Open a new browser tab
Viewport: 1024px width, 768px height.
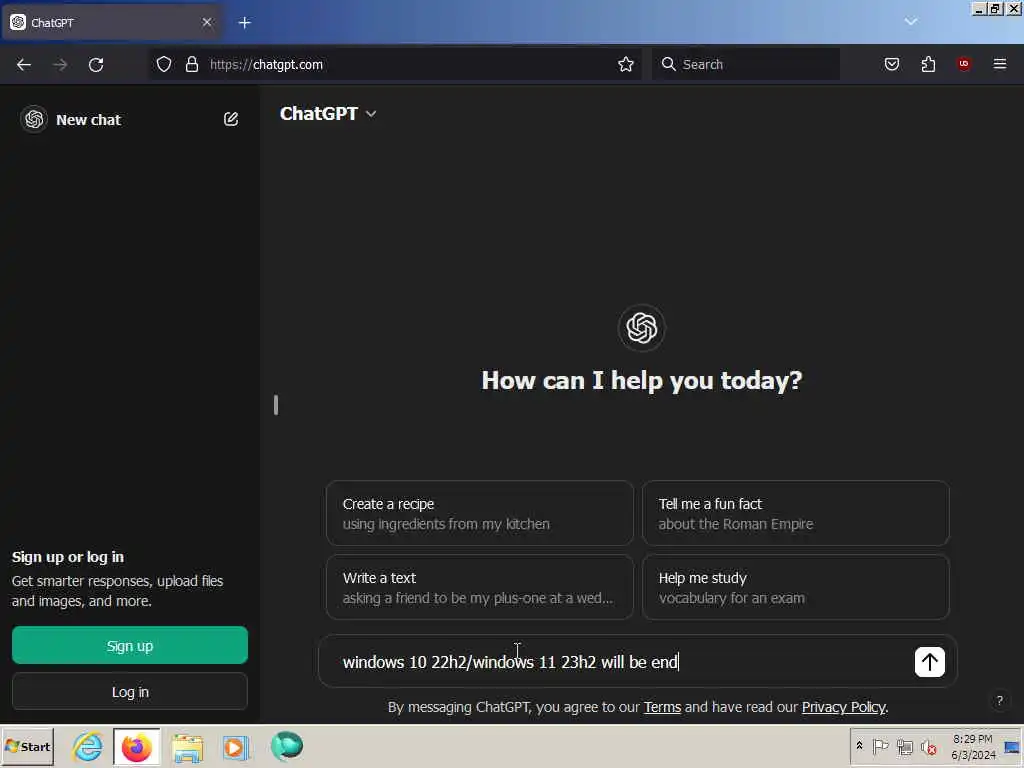(244, 23)
